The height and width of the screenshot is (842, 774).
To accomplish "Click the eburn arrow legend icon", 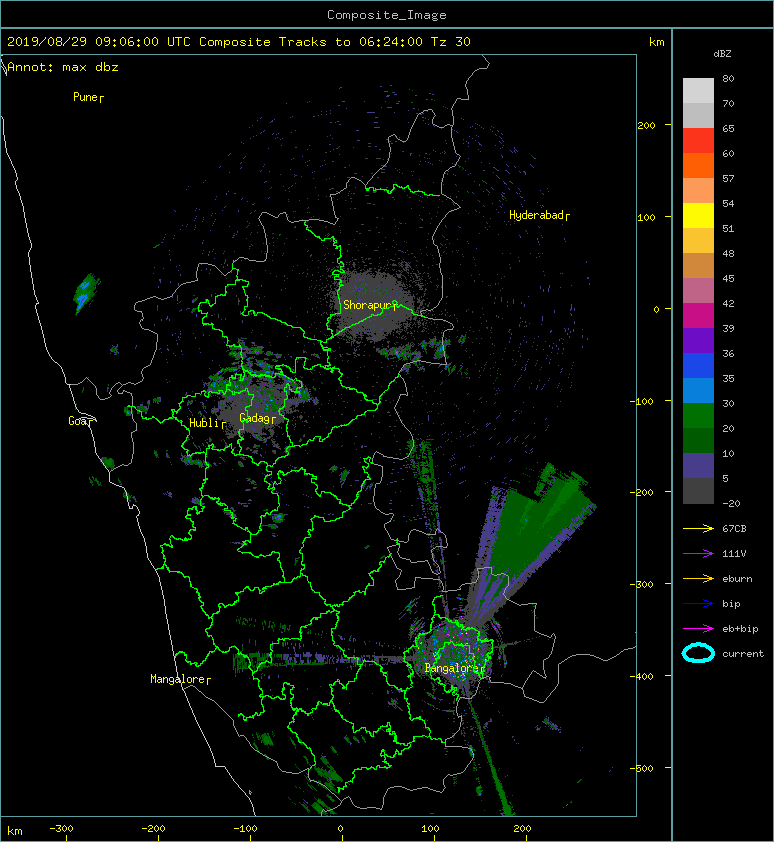I will (698, 578).
